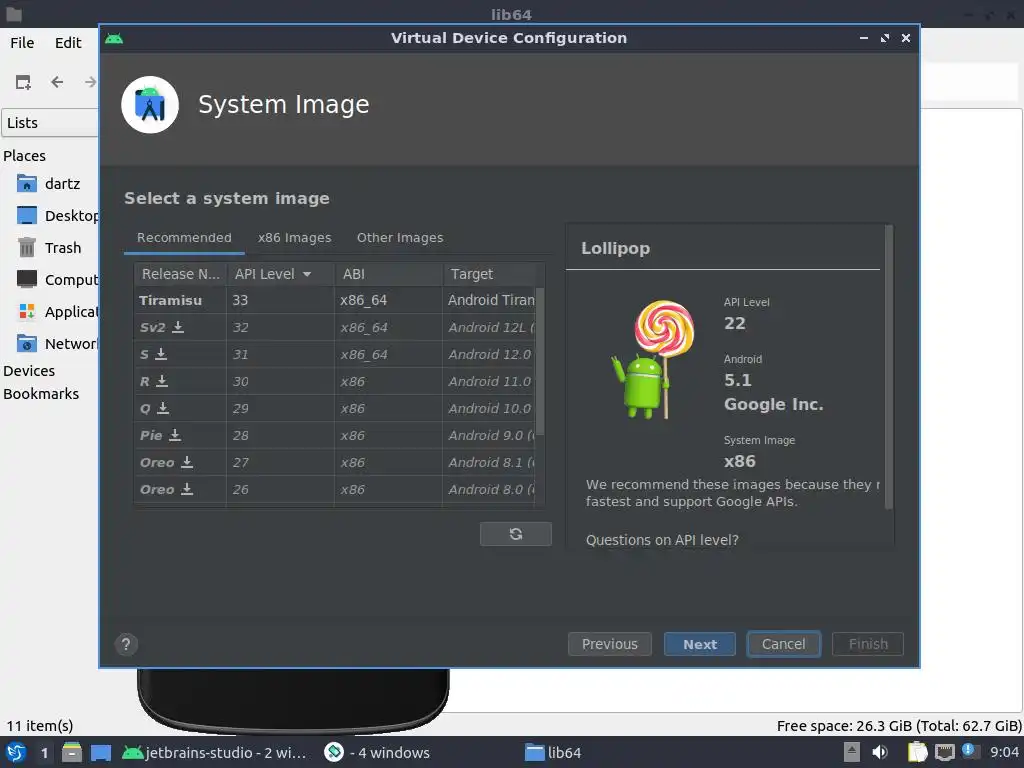Image resolution: width=1024 pixels, height=768 pixels.
Task: Click the 9:04 clock on taskbar
Action: tap(1004, 752)
